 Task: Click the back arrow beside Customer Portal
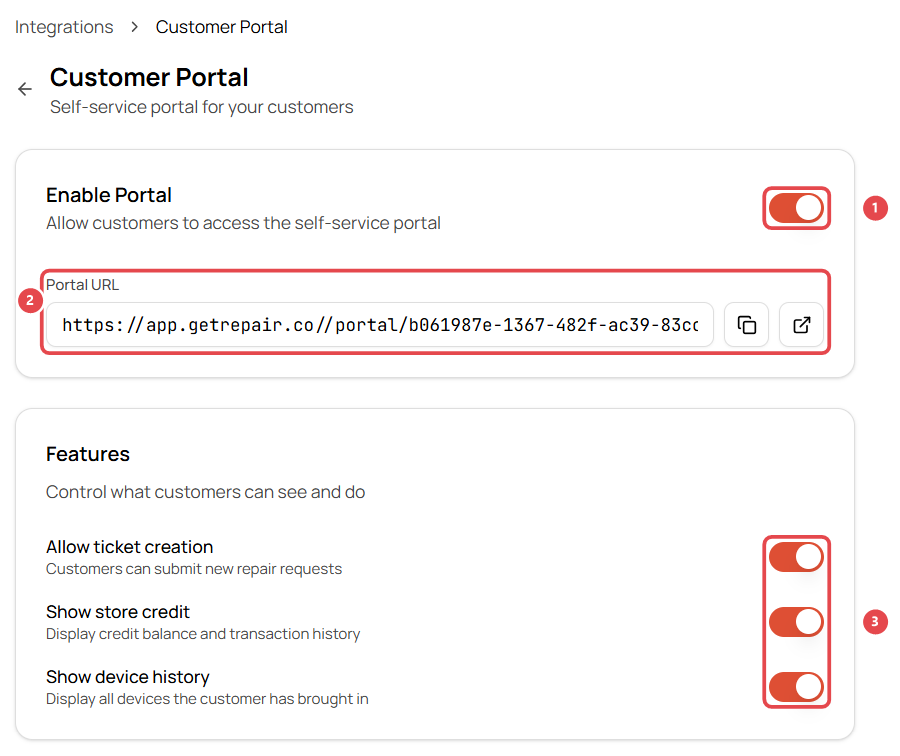click(x=25, y=89)
